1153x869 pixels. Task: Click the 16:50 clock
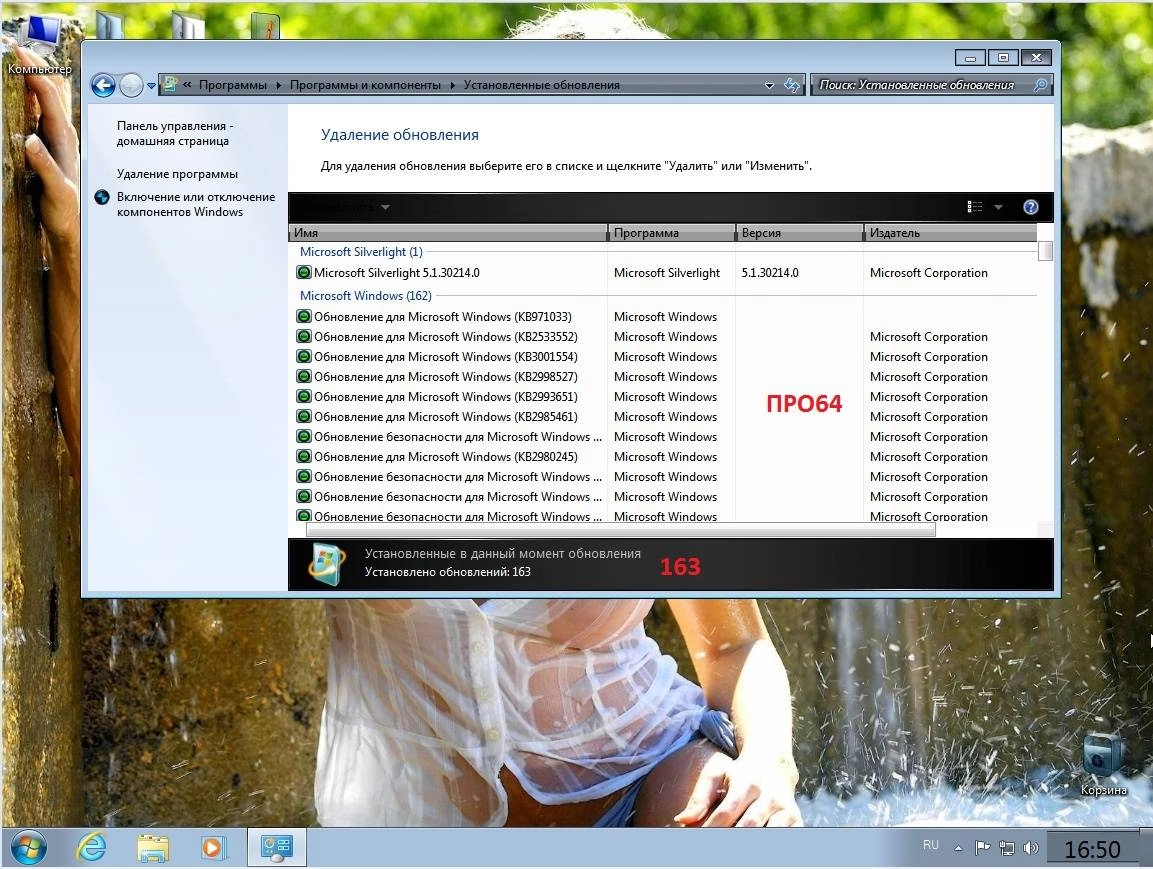pyautogui.click(x=1092, y=850)
